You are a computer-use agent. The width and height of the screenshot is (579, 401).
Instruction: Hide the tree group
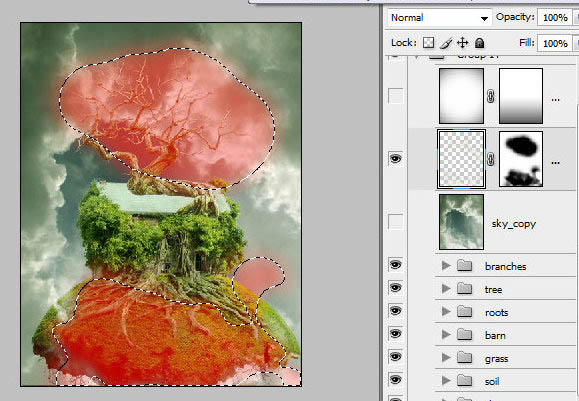pos(395,288)
